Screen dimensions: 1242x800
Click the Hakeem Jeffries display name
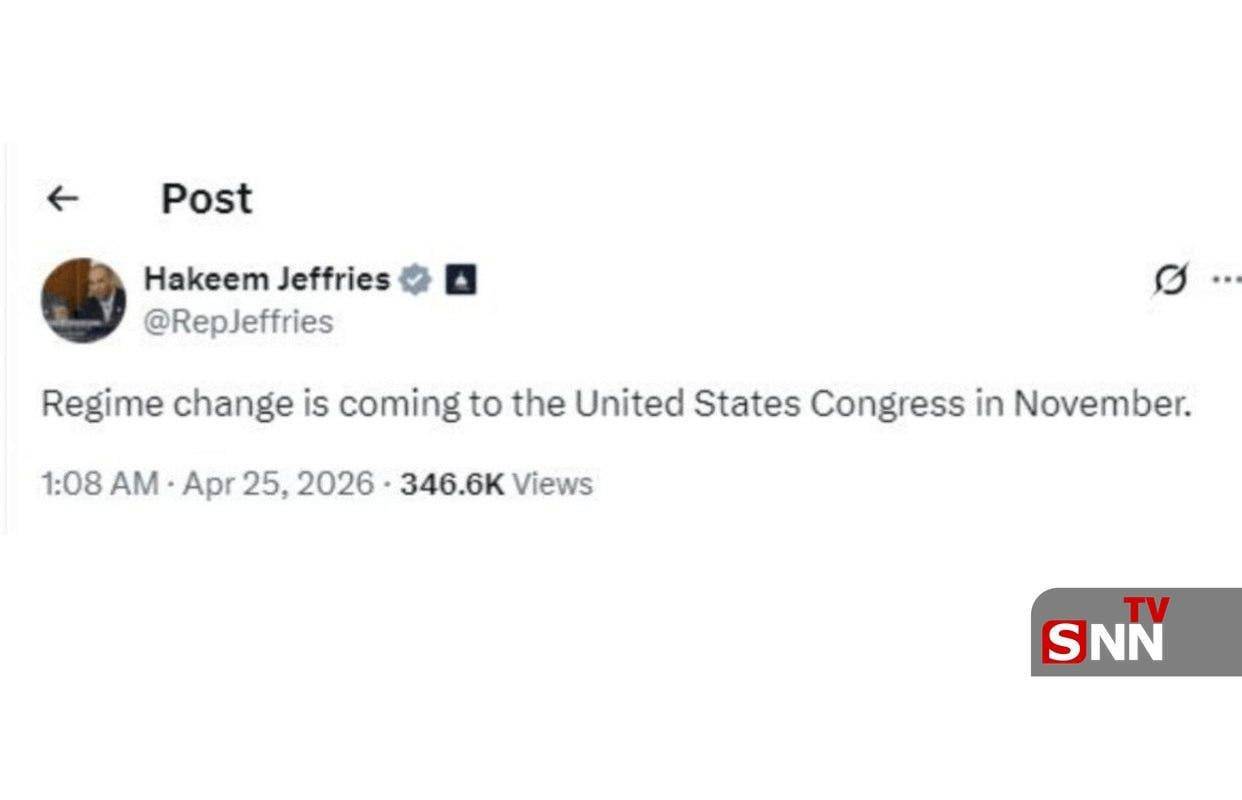coord(266,279)
